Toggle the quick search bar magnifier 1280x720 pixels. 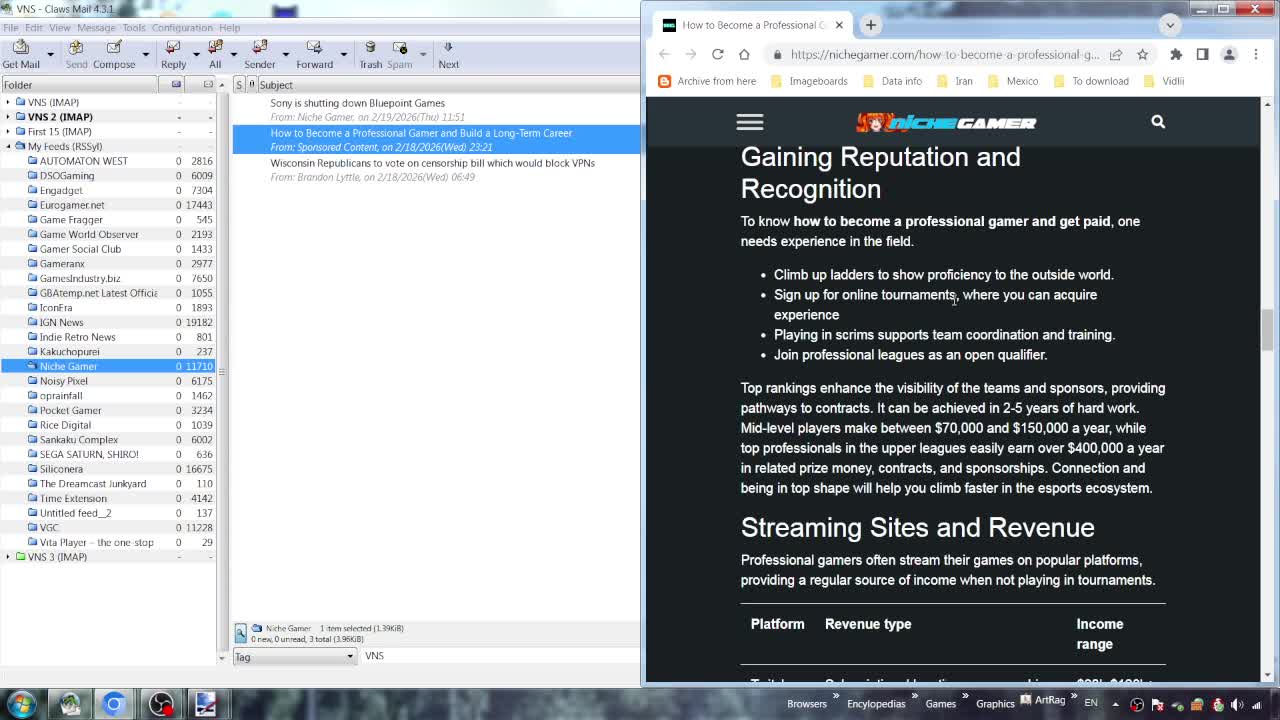tap(241, 633)
